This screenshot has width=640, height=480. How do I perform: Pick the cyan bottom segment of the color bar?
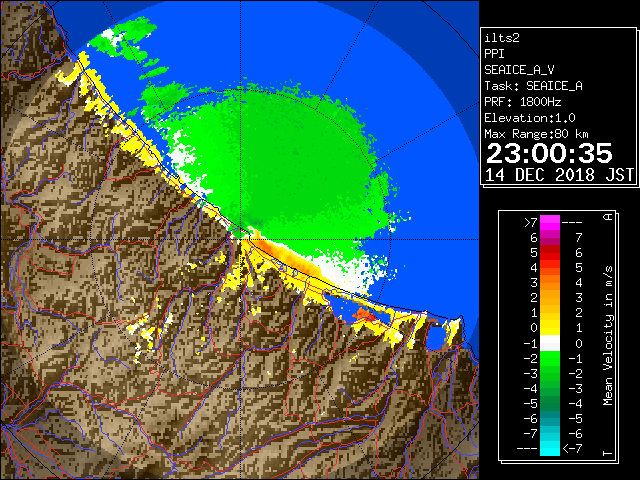click(550, 448)
